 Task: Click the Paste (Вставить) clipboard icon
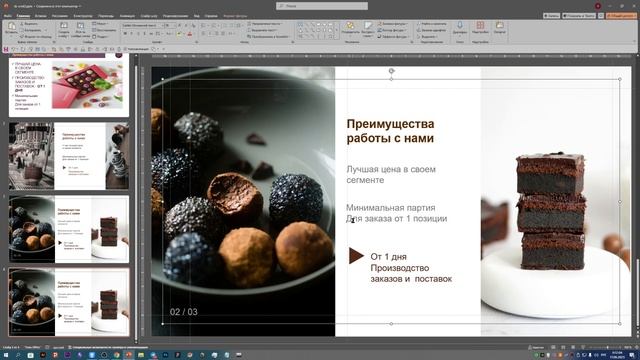pos(11,27)
